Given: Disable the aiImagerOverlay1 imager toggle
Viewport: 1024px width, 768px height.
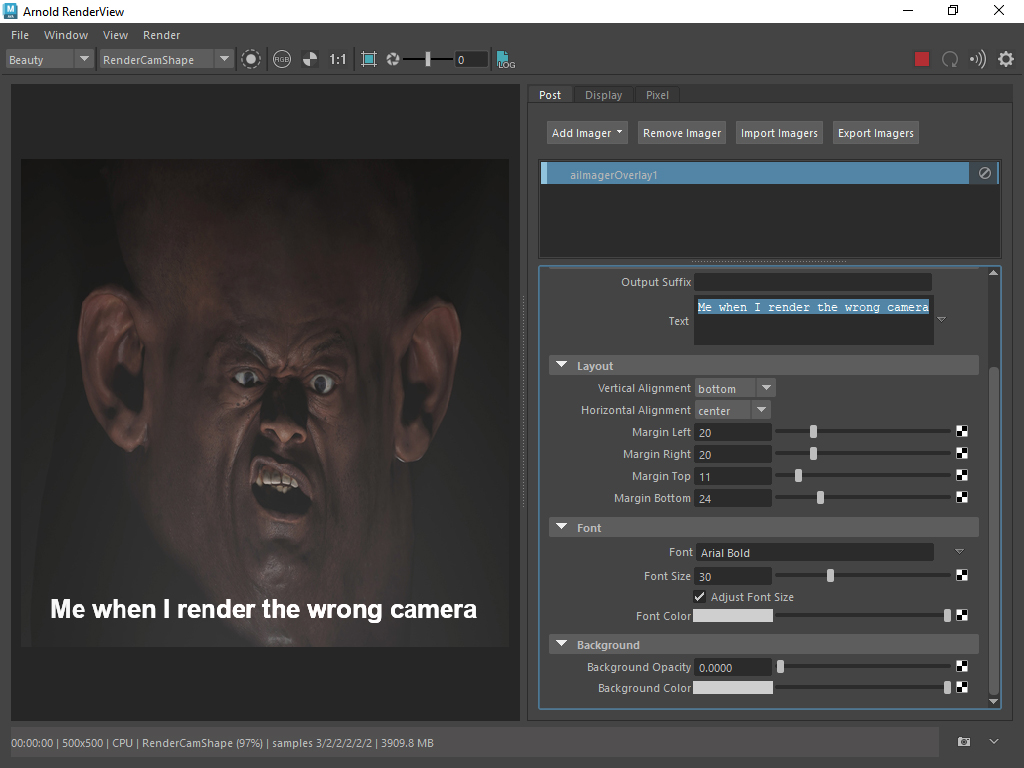Looking at the screenshot, I should coord(985,174).
